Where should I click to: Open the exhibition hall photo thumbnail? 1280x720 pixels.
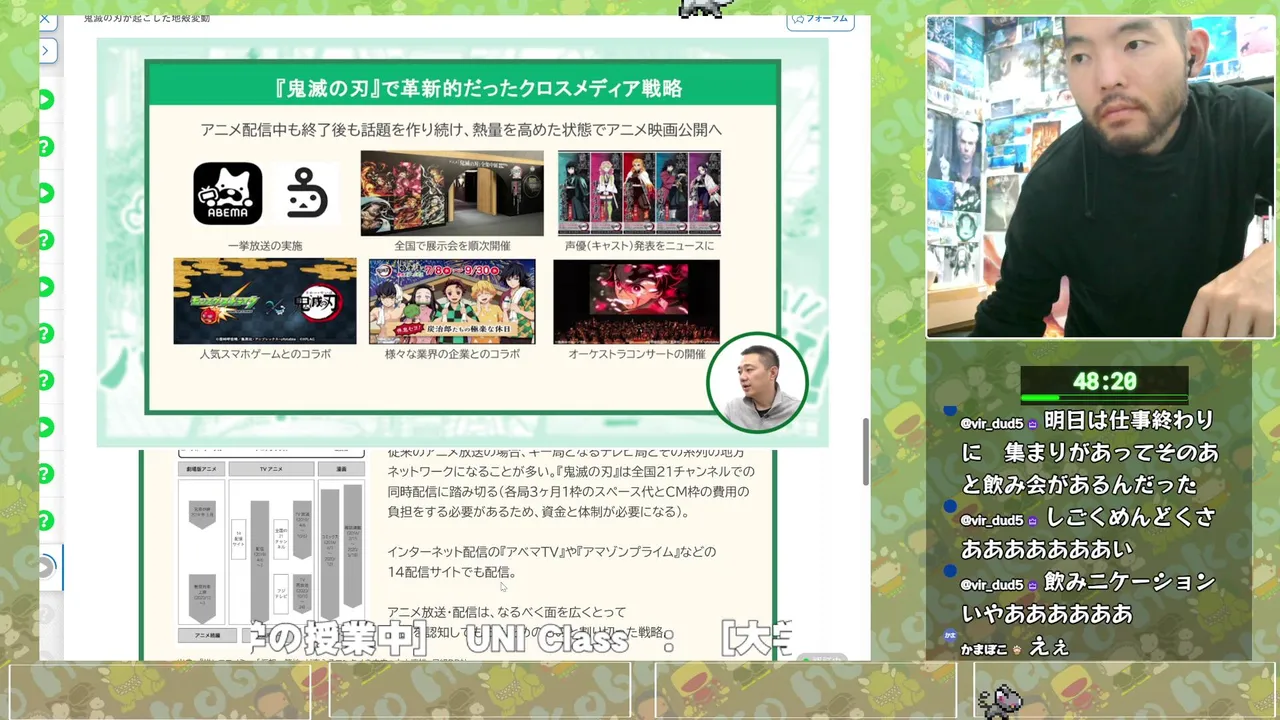(452, 193)
